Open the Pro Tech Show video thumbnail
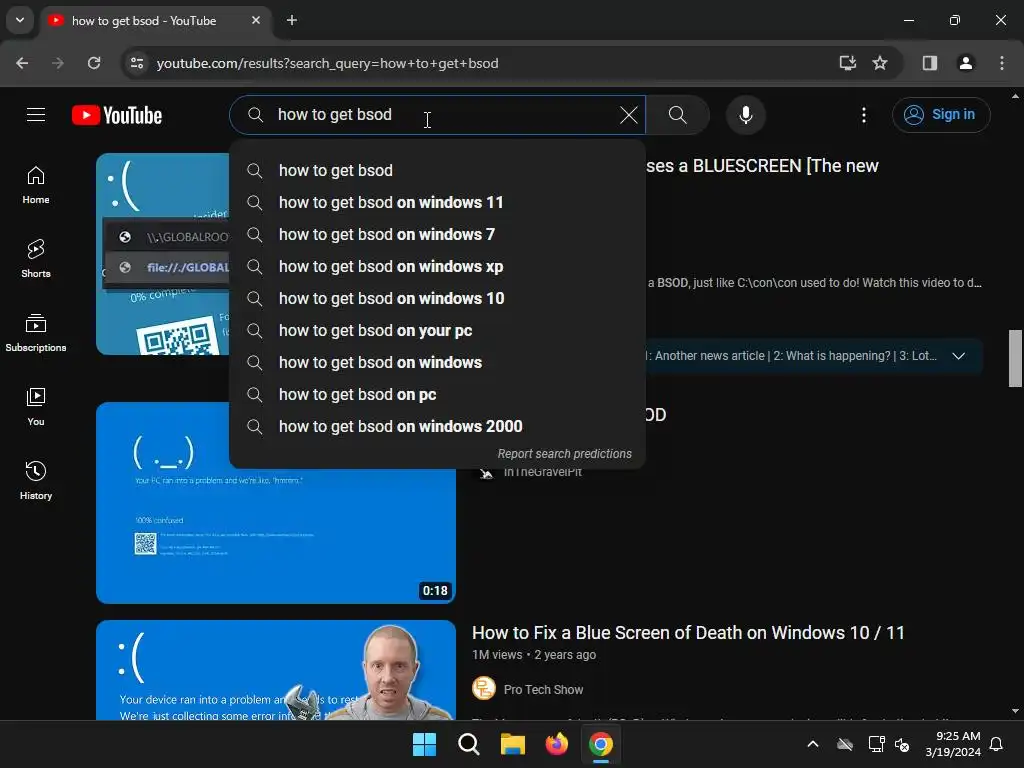1024x768 pixels. (x=276, y=671)
